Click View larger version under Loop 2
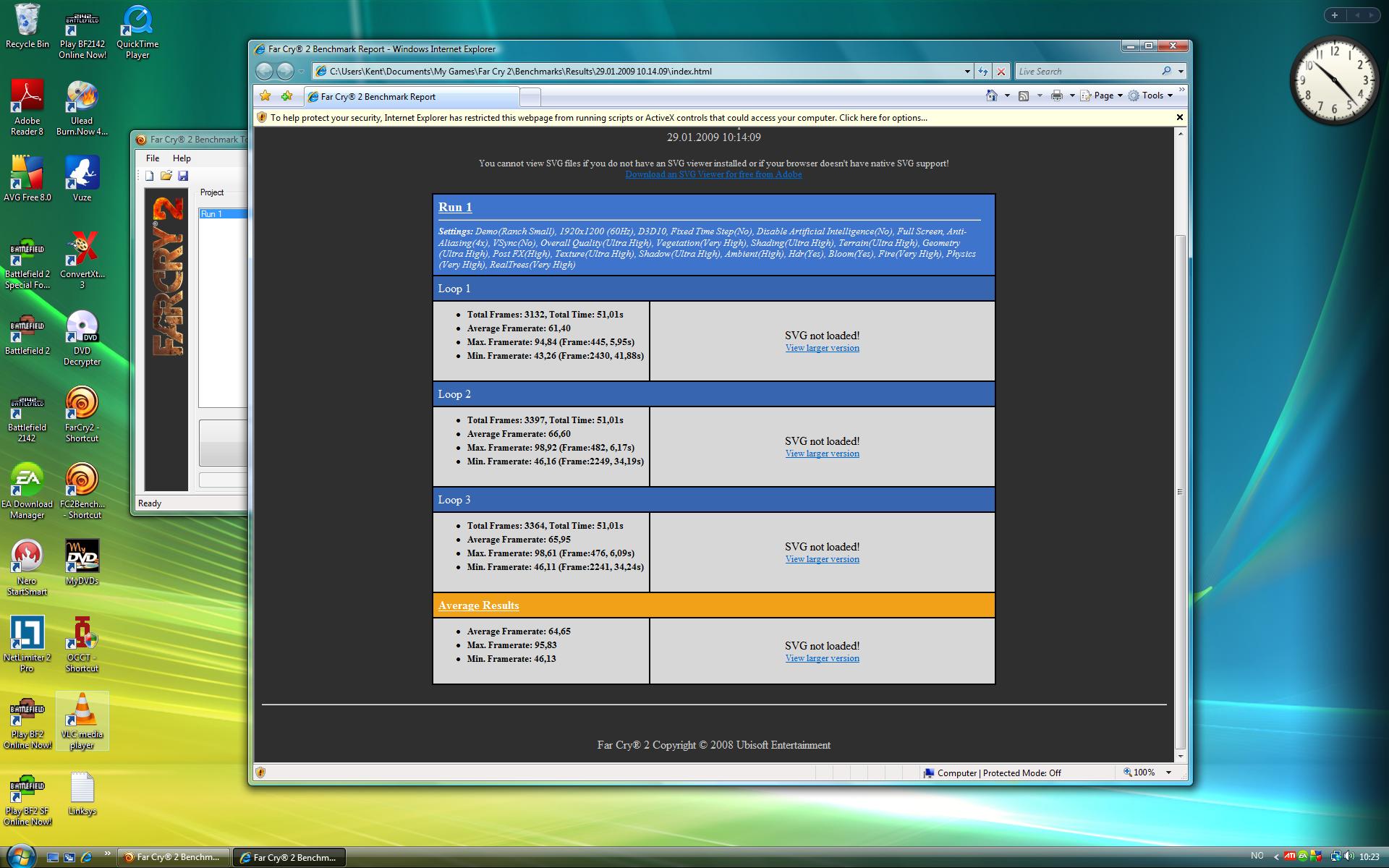 823,454
